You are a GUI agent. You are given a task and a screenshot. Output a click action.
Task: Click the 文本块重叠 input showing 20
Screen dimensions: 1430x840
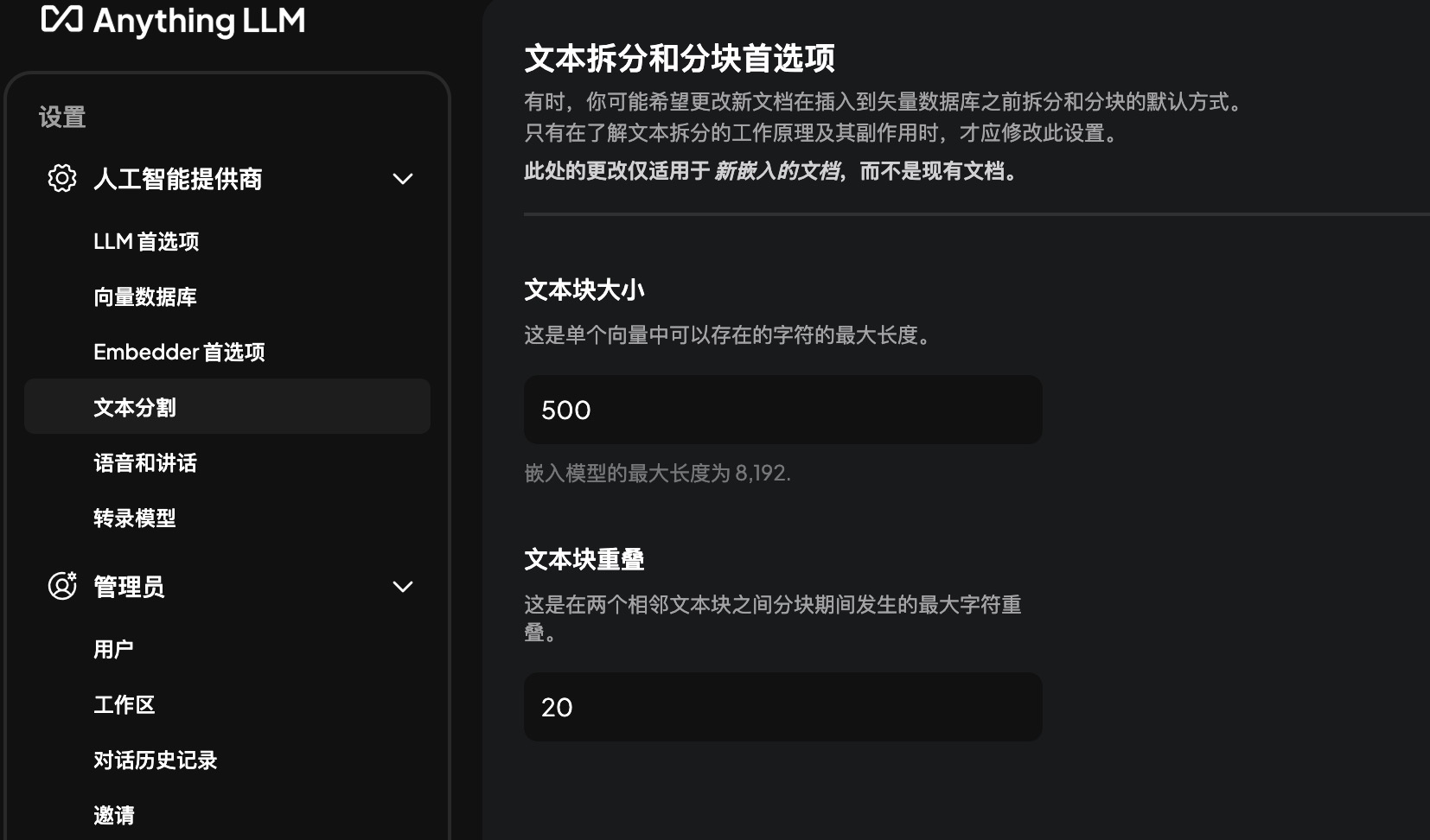tap(781, 707)
